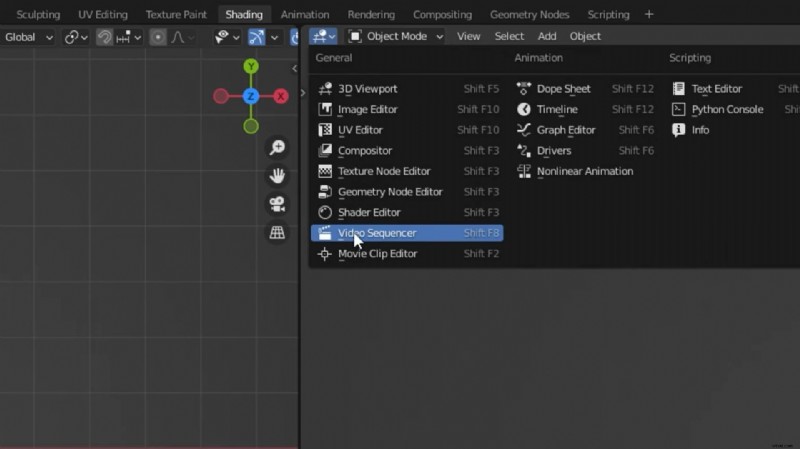Screen dimensions: 800x449
Task: Click the red X axis gizmo handle
Action: (281, 96)
